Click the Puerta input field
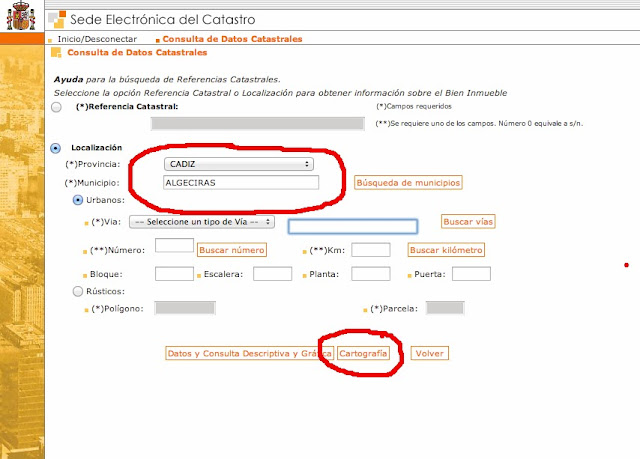This screenshot has height=459, width=640. tap(471, 274)
